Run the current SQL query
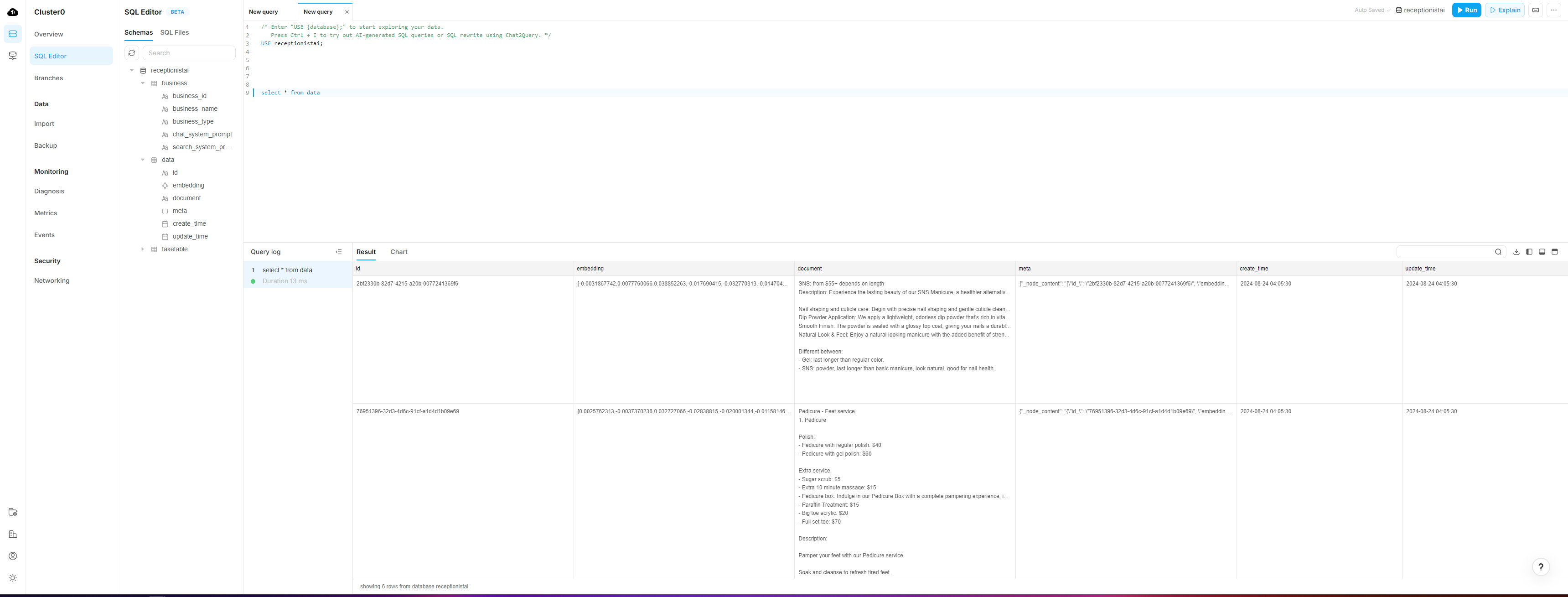 [1466, 10]
